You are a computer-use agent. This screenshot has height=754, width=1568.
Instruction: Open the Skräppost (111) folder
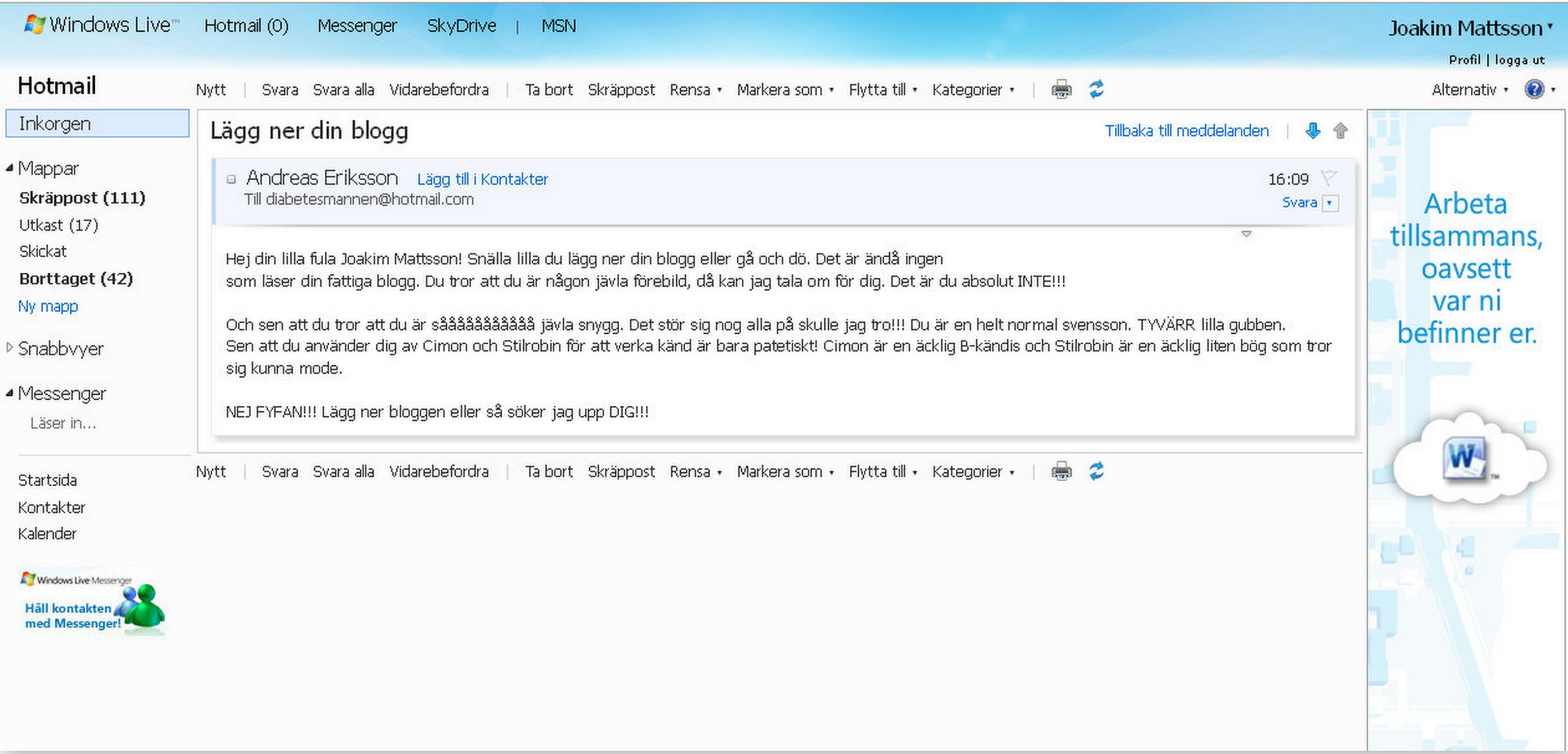point(82,198)
